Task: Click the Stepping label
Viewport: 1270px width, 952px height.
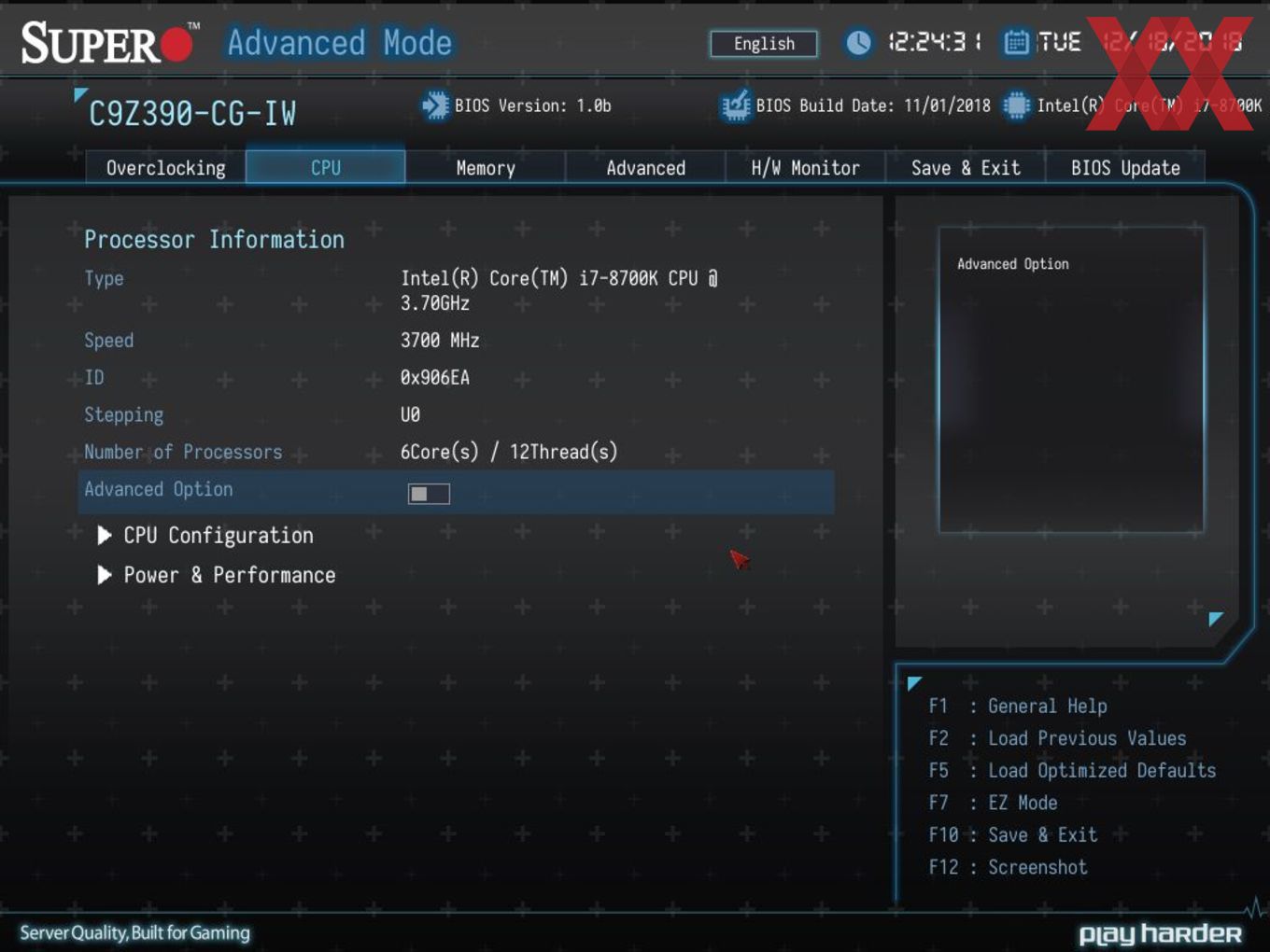Action: tap(123, 414)
